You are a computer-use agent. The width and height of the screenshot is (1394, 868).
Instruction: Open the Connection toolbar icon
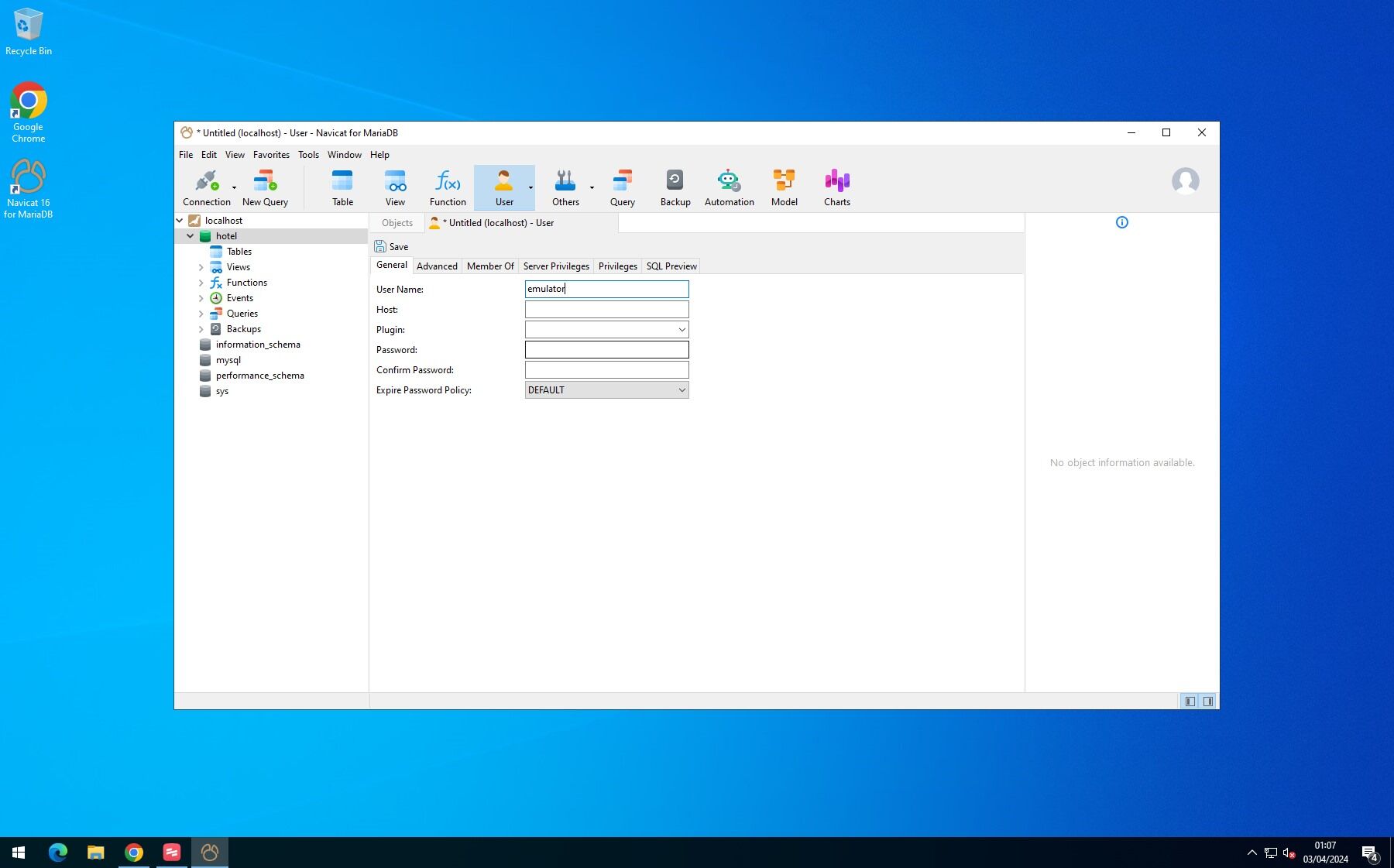click(x=205, y=187)
